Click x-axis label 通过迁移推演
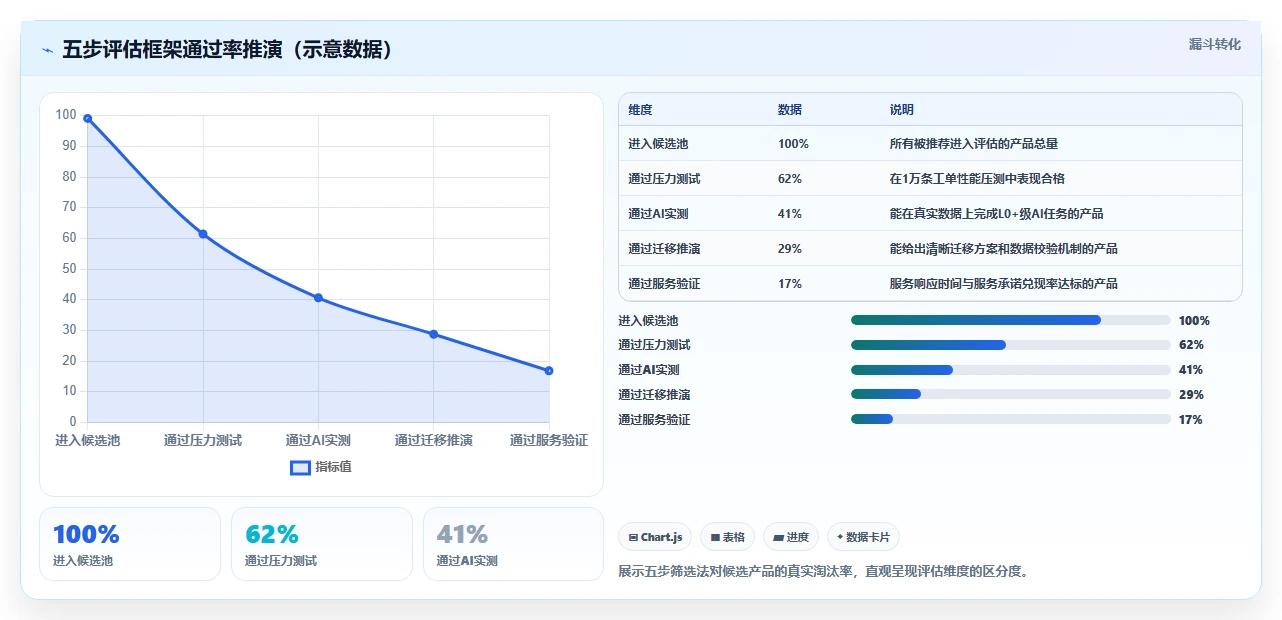Viewport: 1282px width, 620px height. 433,440
